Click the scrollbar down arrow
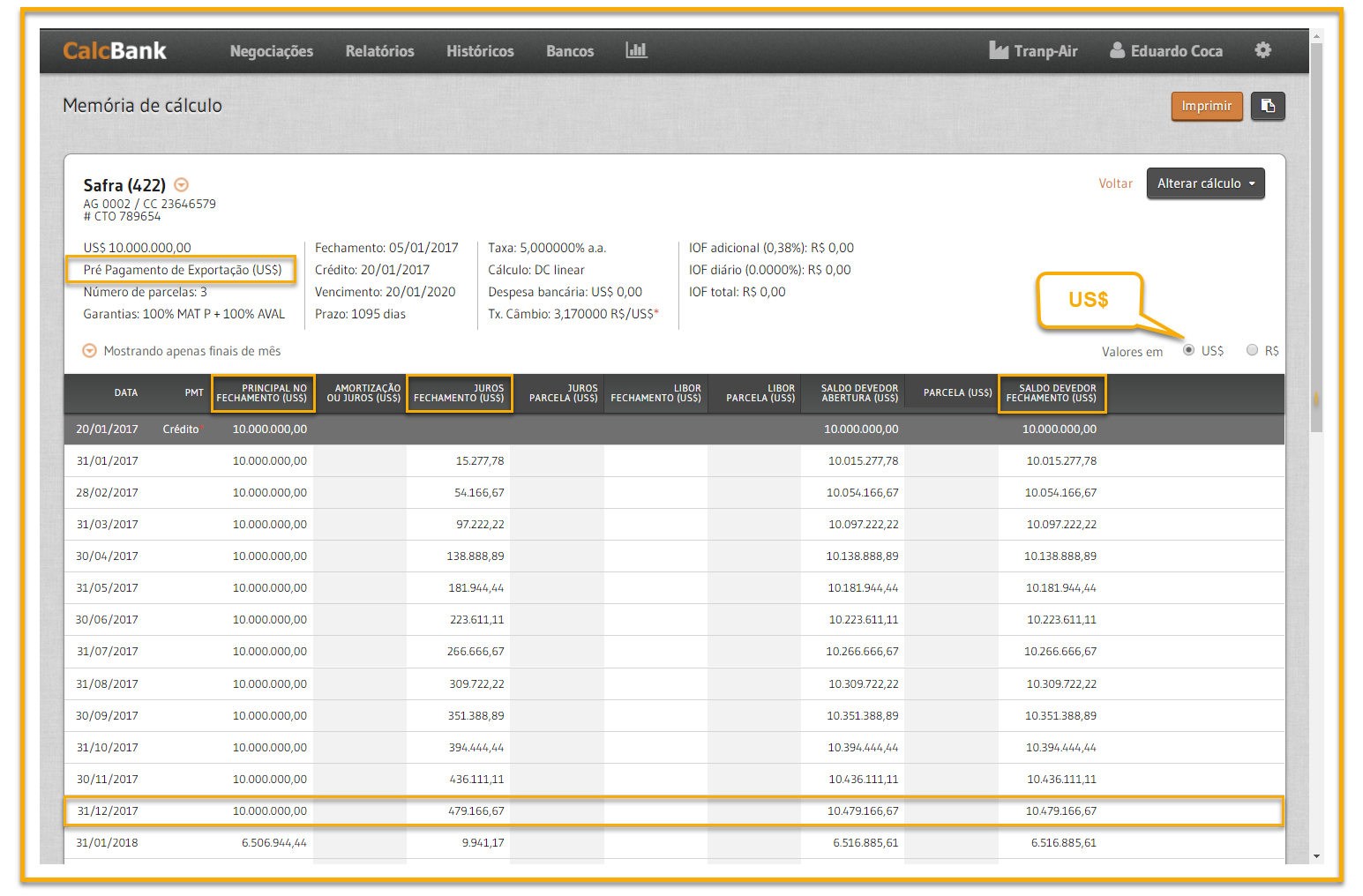The image size is (1363, 896). [1316, 855]
